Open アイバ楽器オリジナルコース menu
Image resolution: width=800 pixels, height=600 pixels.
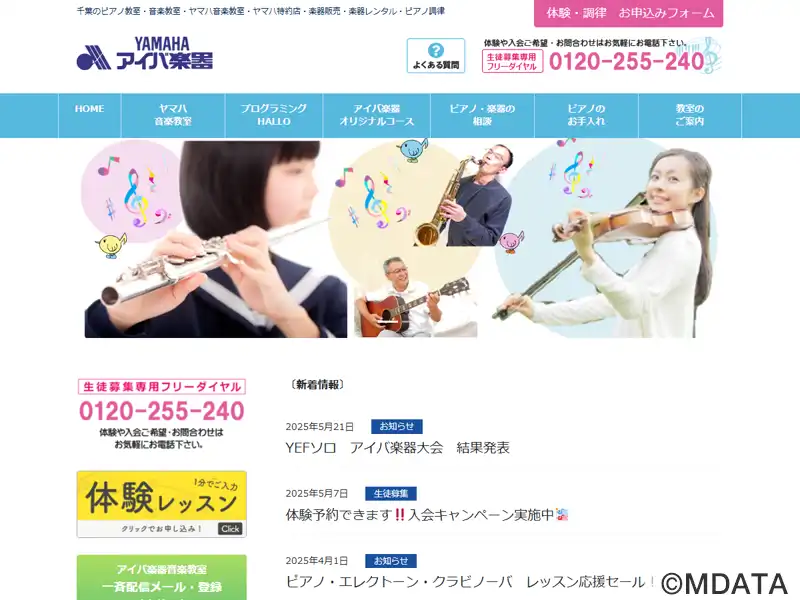coord(377,115)
